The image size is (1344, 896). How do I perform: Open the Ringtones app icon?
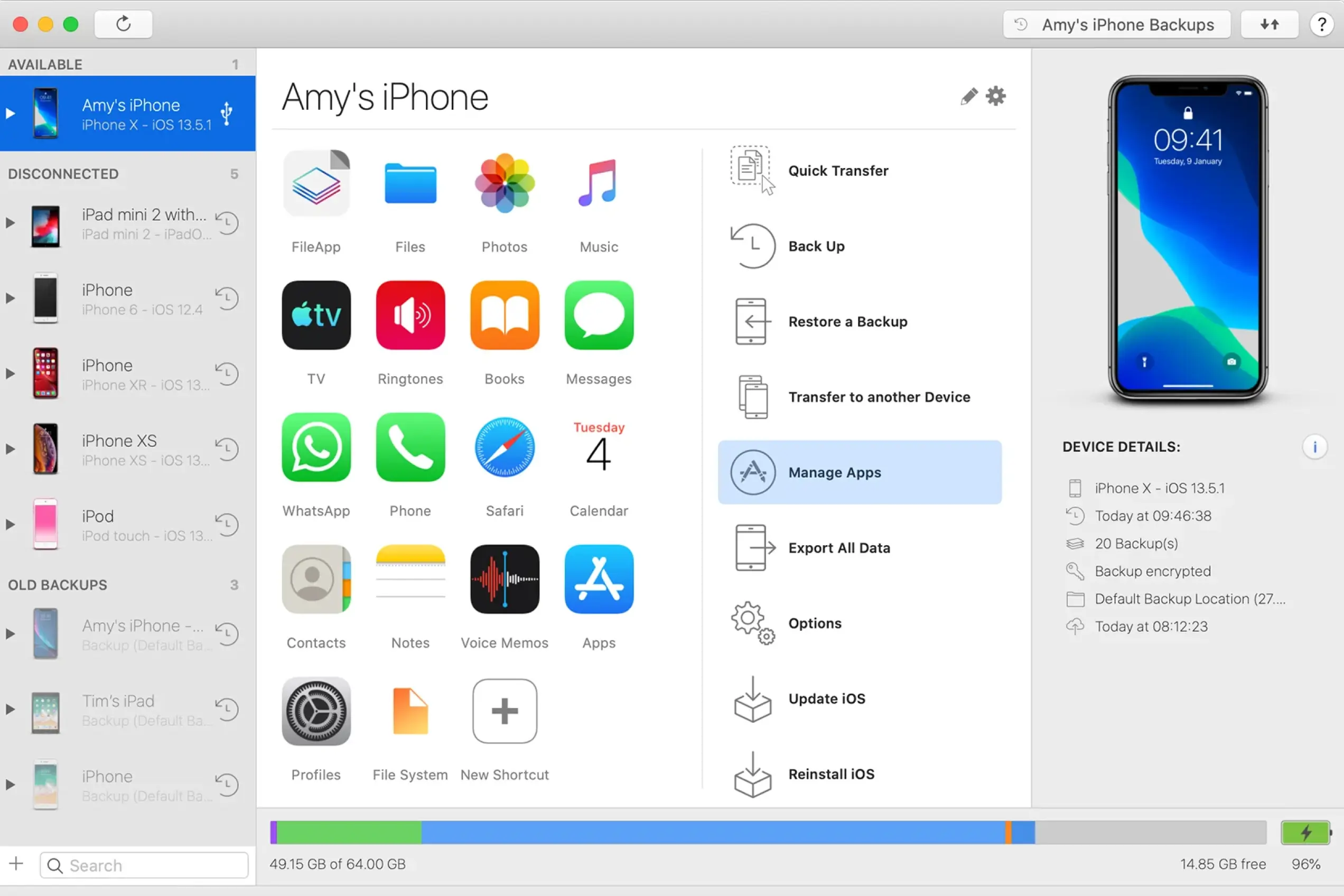click(x=410, y=315)
